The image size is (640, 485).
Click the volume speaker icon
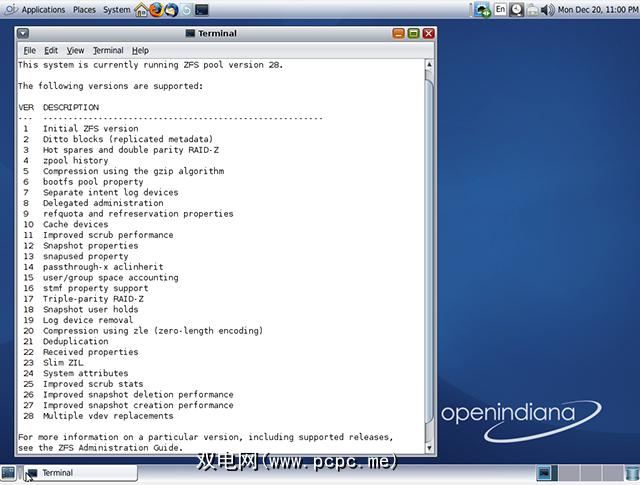547,9
